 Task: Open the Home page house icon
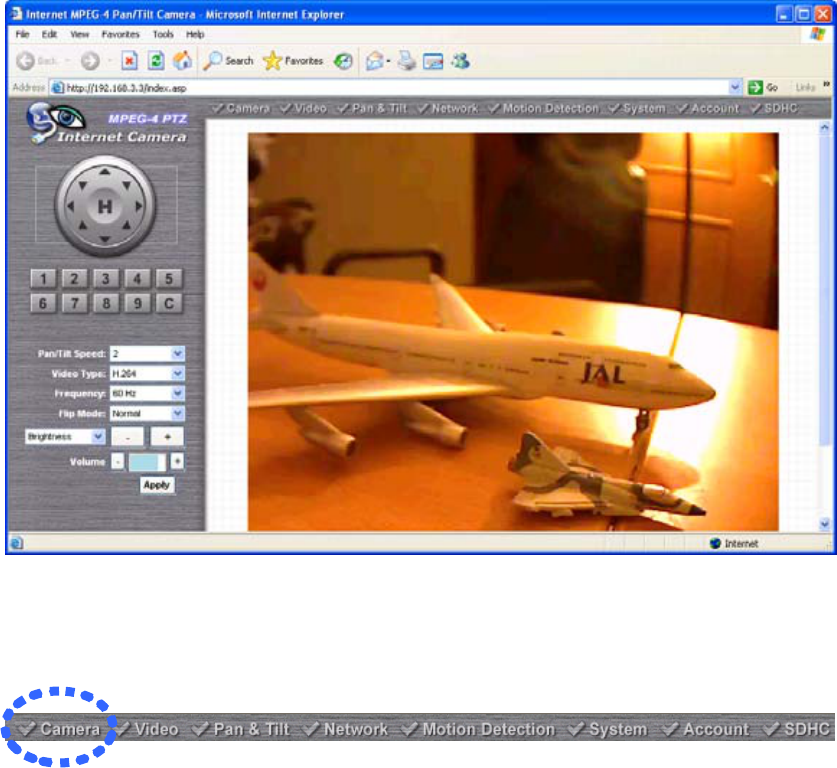[x=182, y=61]
